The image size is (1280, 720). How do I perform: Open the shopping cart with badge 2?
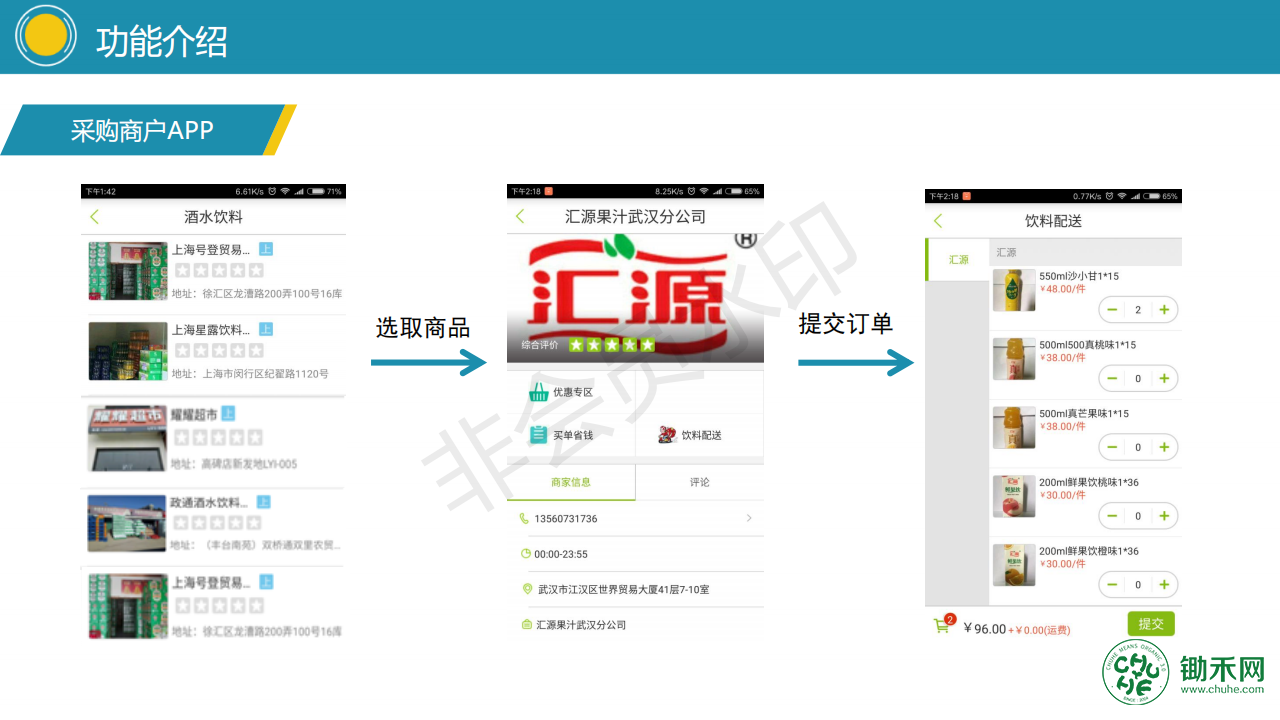point(943,624)
